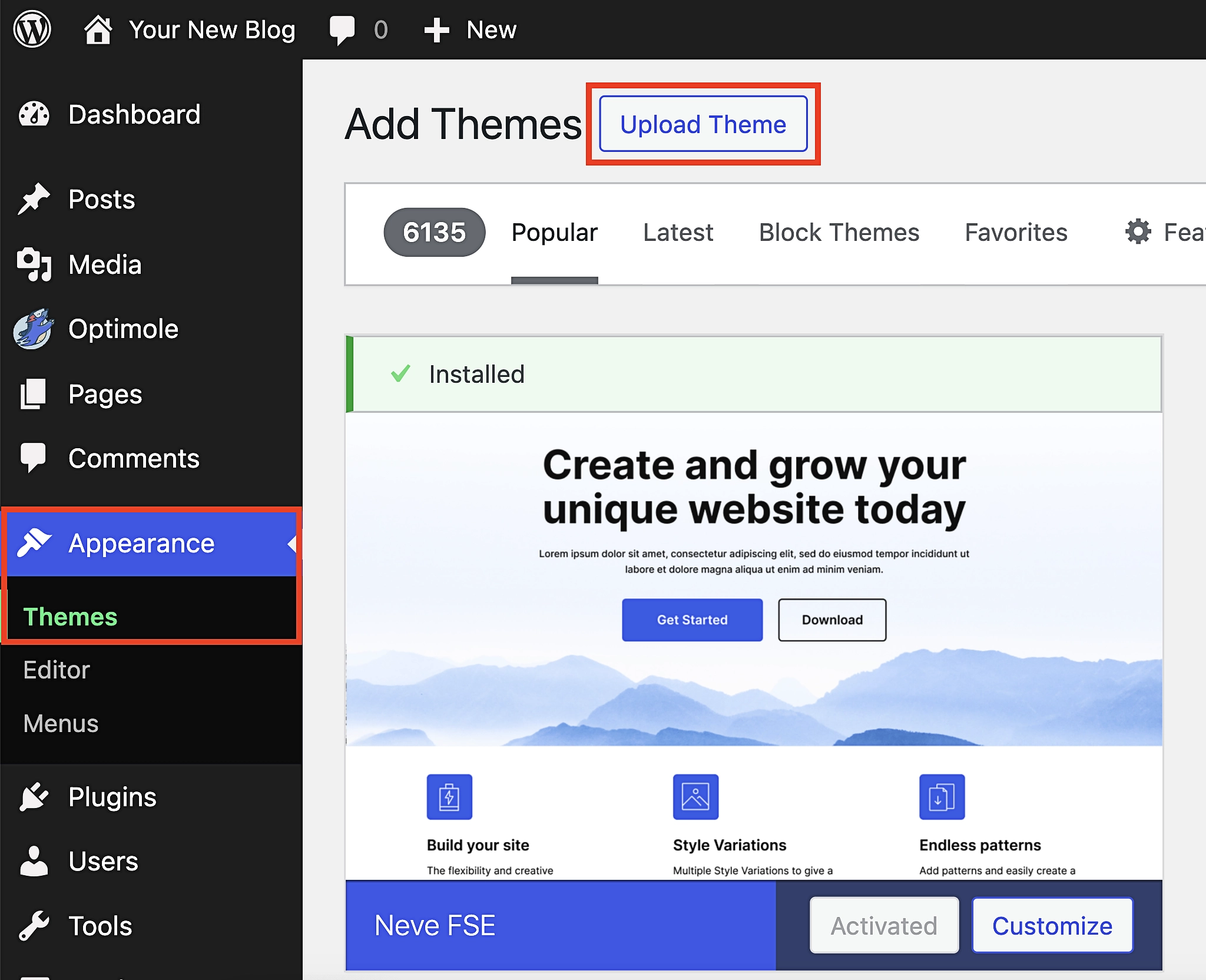
Task: Open the Feature Filter gear icon
Action: coord(1137,231)
